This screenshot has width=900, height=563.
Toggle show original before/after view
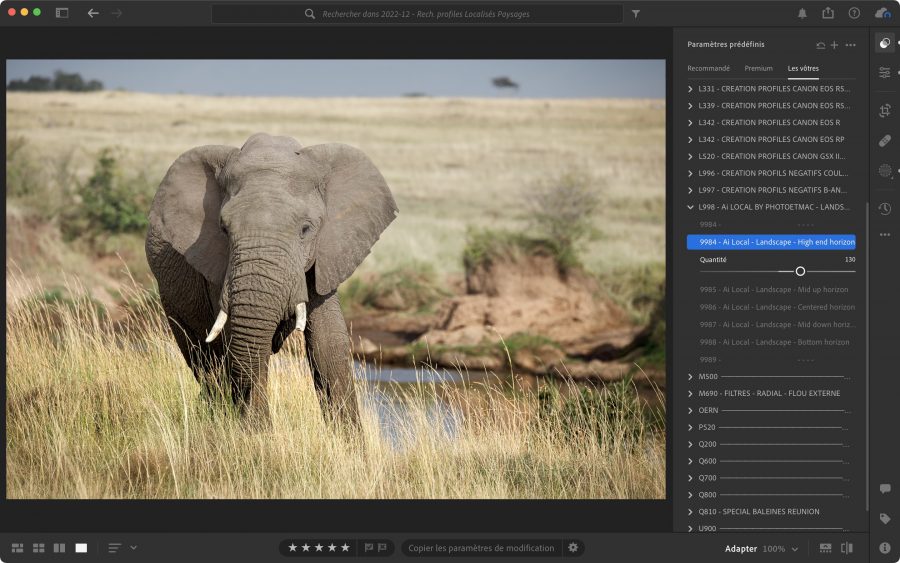[x=847, y=548]
